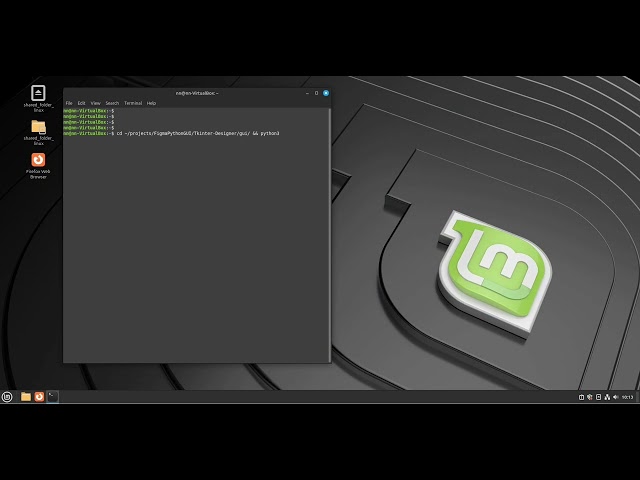Maximize the terminal window
This screenshot has width=640, height=480.
(316, 93)
